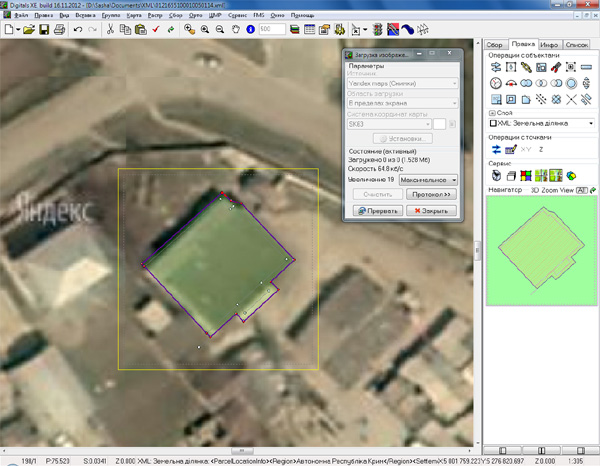
Task: Click the red checkmark toolbar icon
Action: (x=157, y=31)
